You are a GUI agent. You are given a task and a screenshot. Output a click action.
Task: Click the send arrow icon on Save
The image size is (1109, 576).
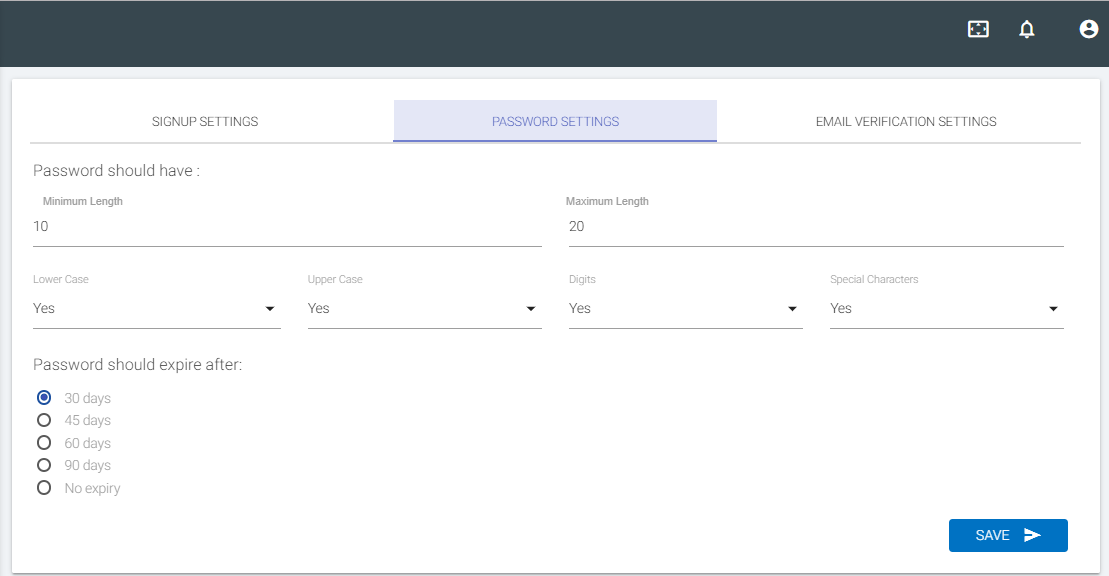pyautogui.click(x=1032, y=535)
